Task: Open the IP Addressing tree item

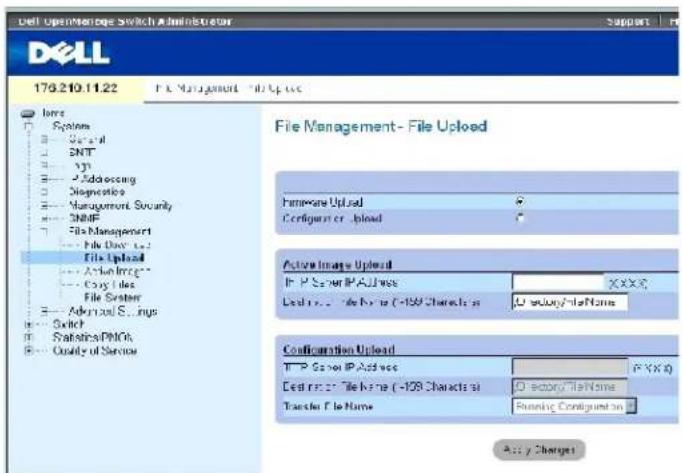Action: click(x=104, y=179)
